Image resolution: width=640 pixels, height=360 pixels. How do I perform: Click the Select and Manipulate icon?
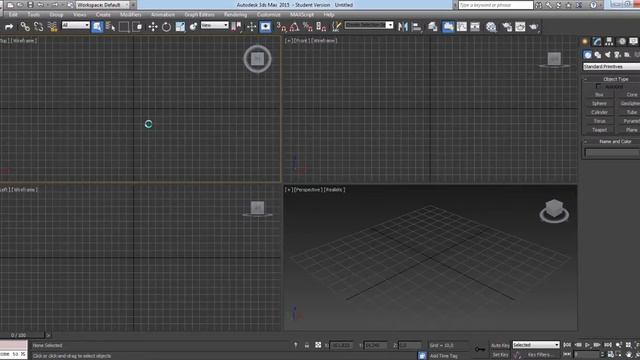[x=251, y=27]
